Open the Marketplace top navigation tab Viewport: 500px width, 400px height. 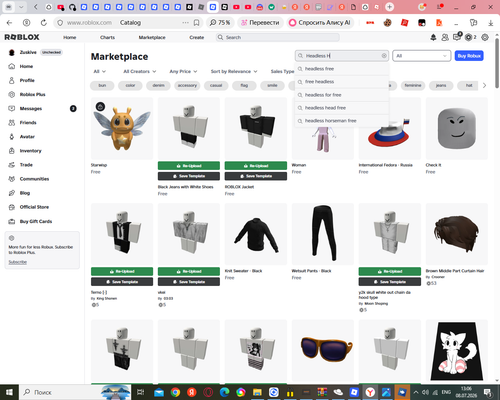pyautogui.click(x=152, y=37)
